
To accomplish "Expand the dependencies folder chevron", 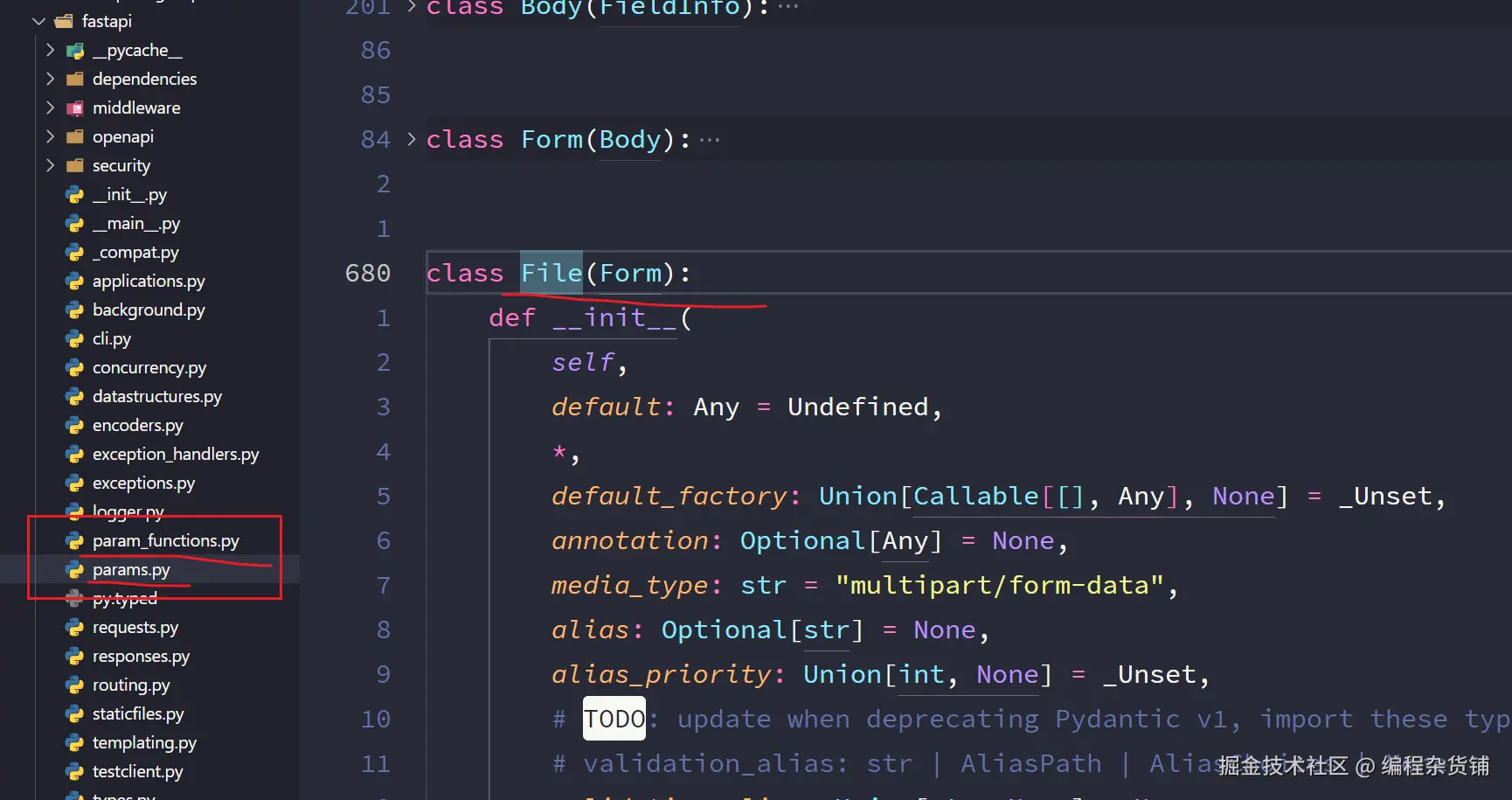I will (x=50, y=79).
